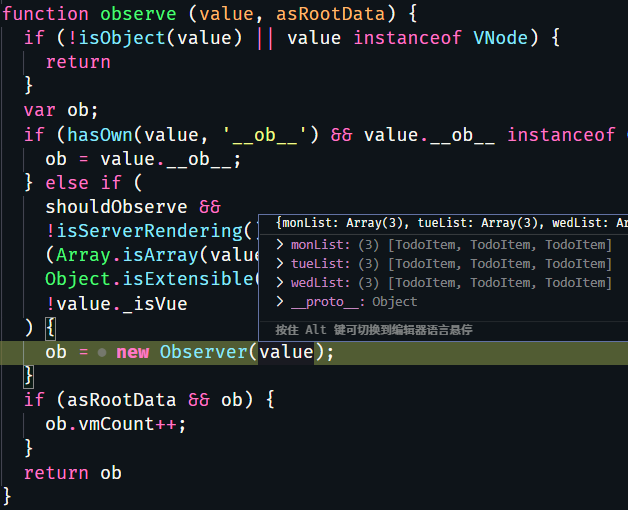Image resolution: width=628 pixels, height=510 pixels.
Task: Click the value argument in Observer call
Action: [286, 352]
